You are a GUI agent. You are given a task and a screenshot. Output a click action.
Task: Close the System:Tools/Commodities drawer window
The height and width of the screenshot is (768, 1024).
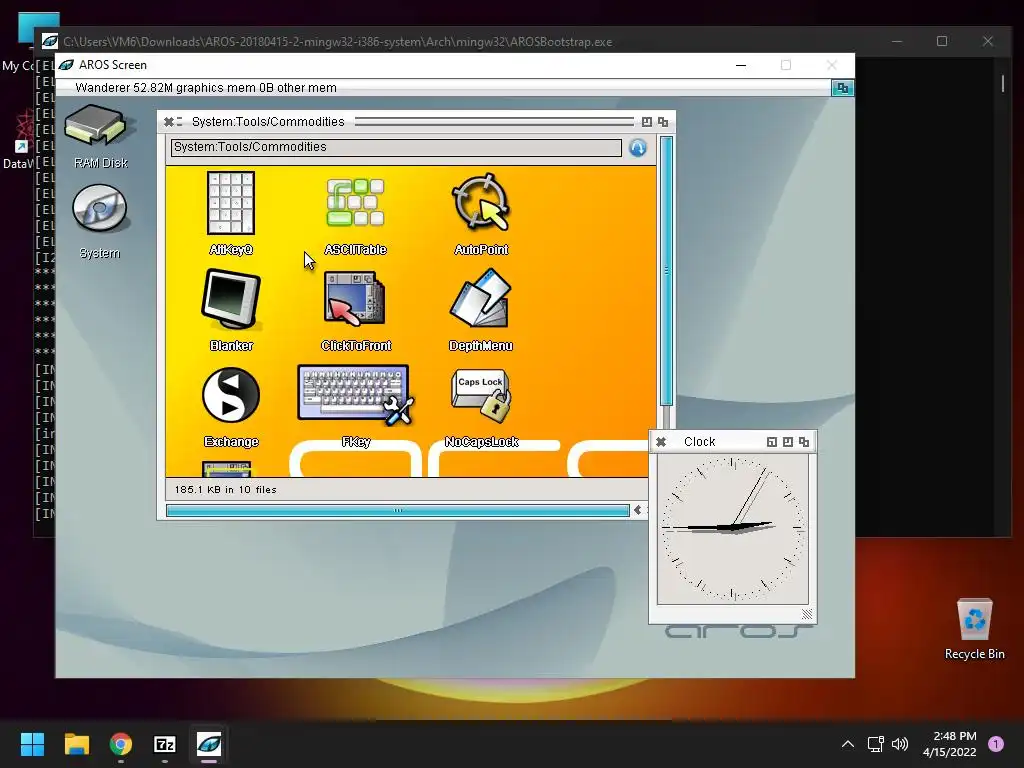coord(168,121)
